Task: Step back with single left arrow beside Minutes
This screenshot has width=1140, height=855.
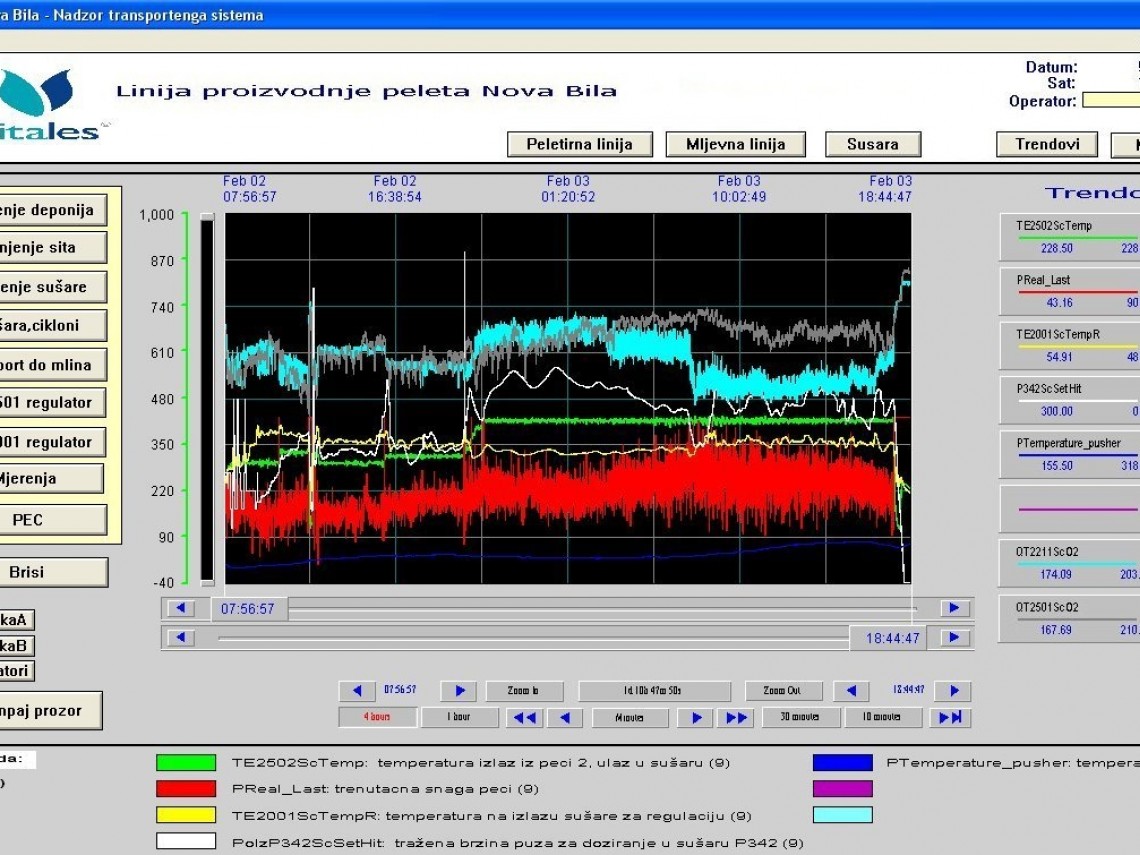Action: pos(565,718)
